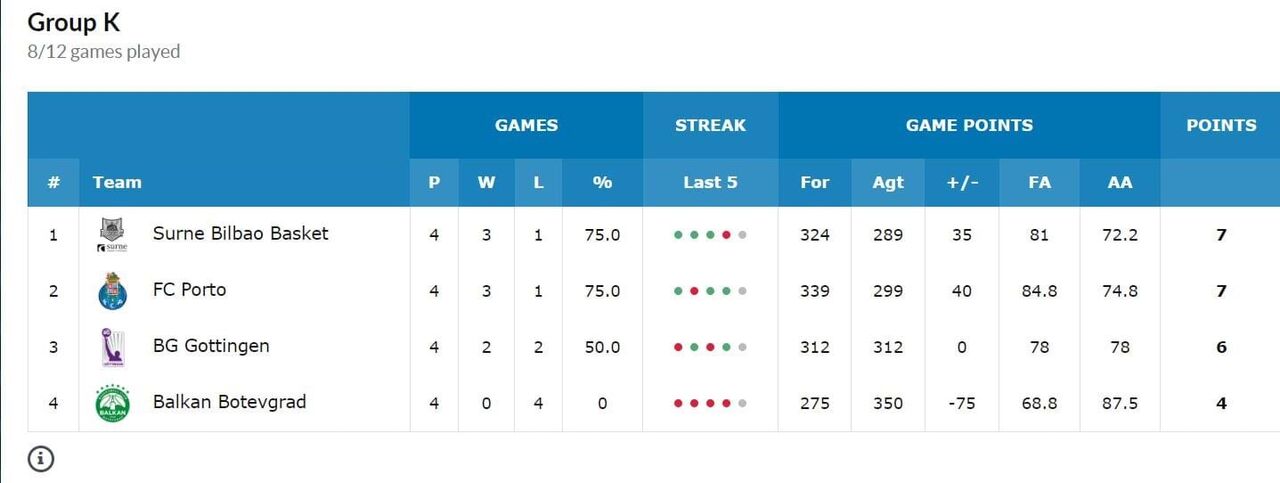1280x483 pixels.
Task: Click Surne Bilbao's red loss streak dot
Action: [726, 235]
